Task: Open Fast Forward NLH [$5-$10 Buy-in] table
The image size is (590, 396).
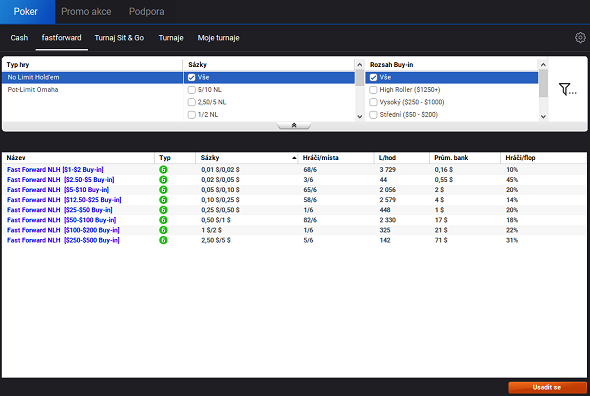Action: click(x=58, y=190)
